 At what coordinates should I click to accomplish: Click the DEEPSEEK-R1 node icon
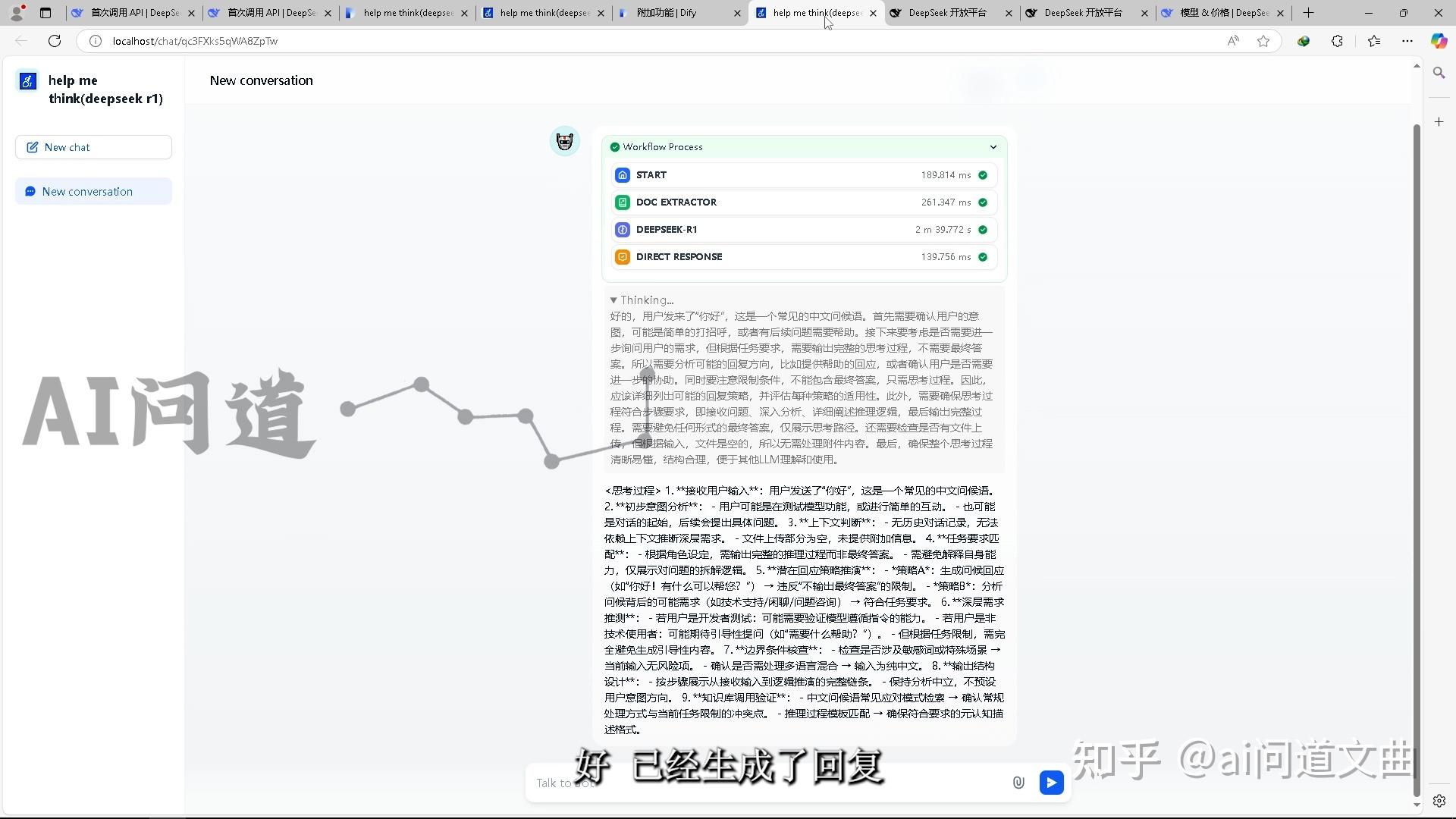point(623,230)
